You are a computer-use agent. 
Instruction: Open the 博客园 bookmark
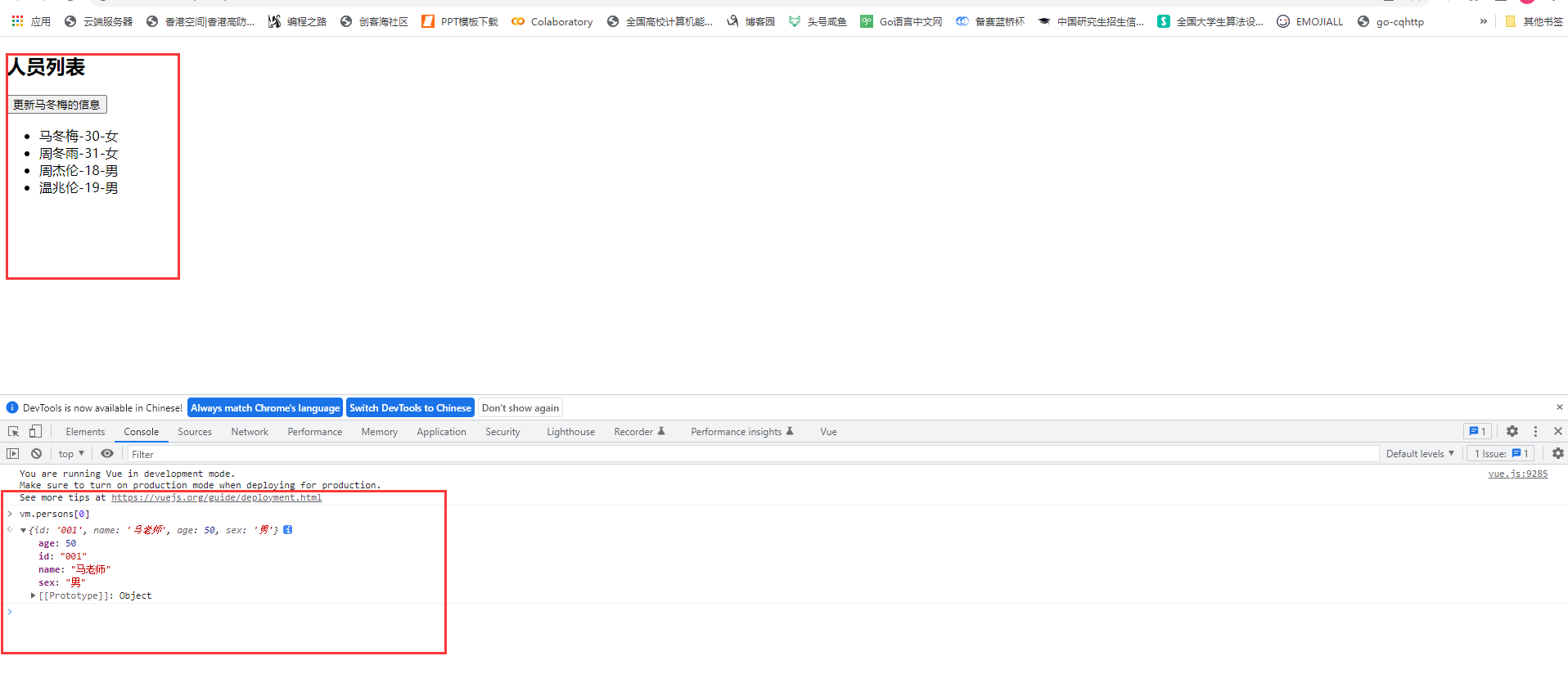750,21
